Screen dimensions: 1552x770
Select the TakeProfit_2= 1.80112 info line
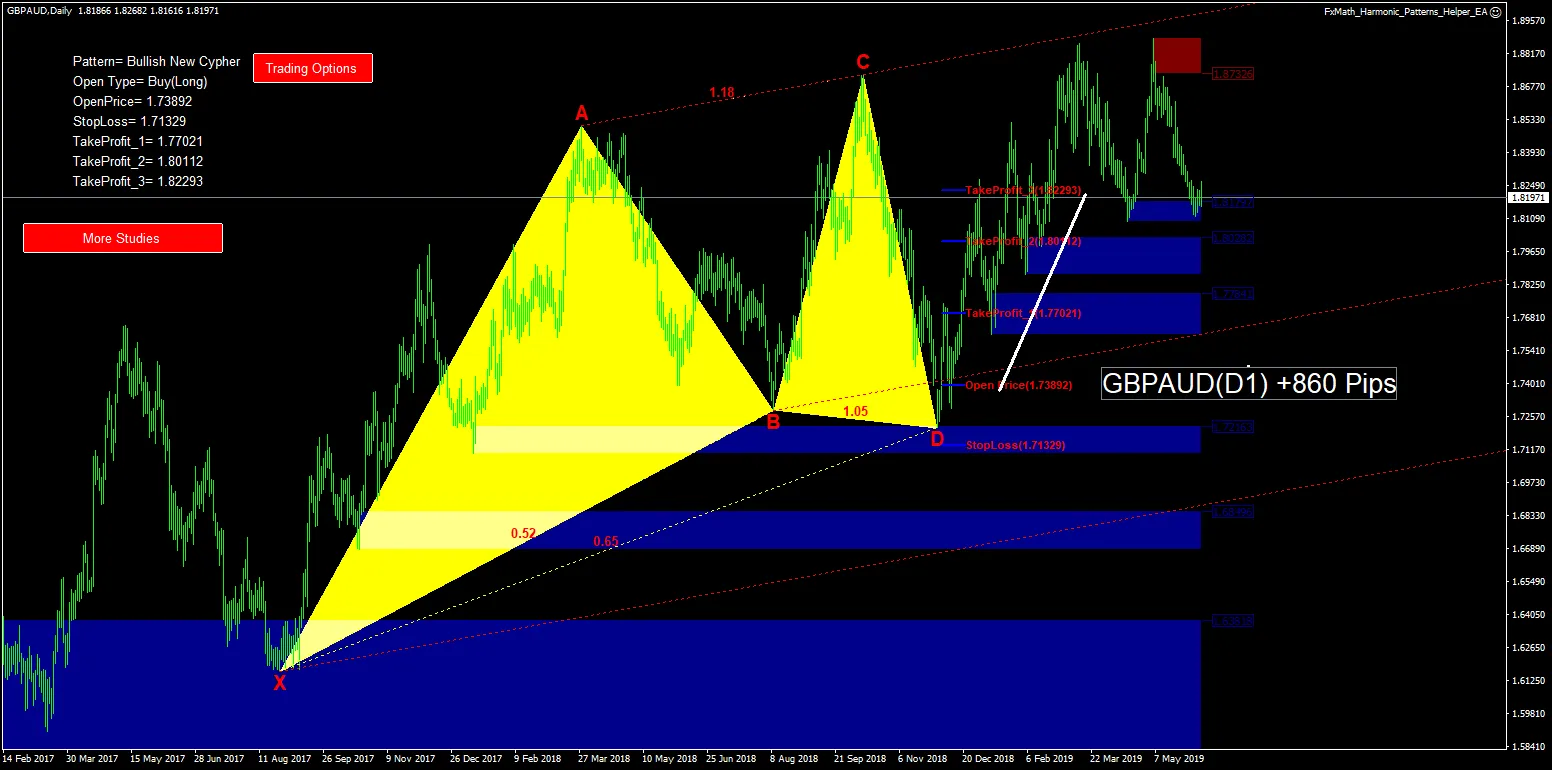[137, 161]
